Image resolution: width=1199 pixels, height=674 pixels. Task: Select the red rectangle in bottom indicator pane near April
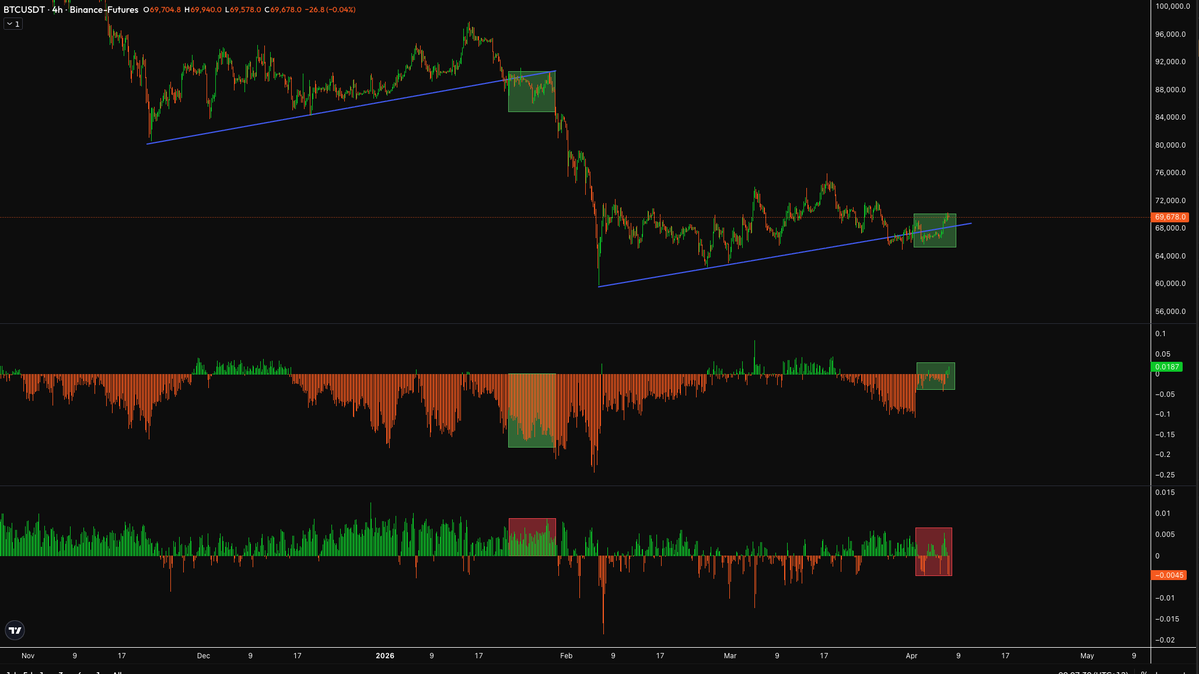click(934, 552)
